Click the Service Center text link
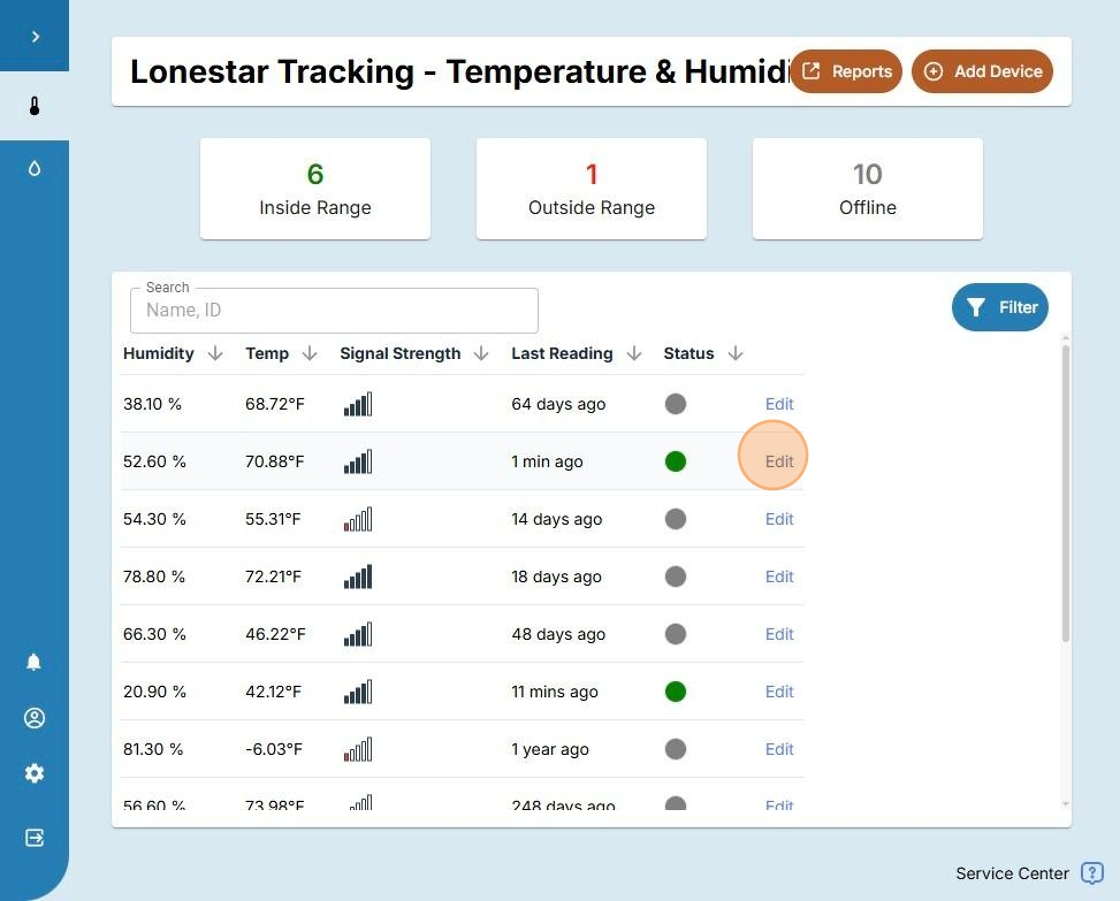This screenshot has width=1120, height=901. coord(1012,873)
